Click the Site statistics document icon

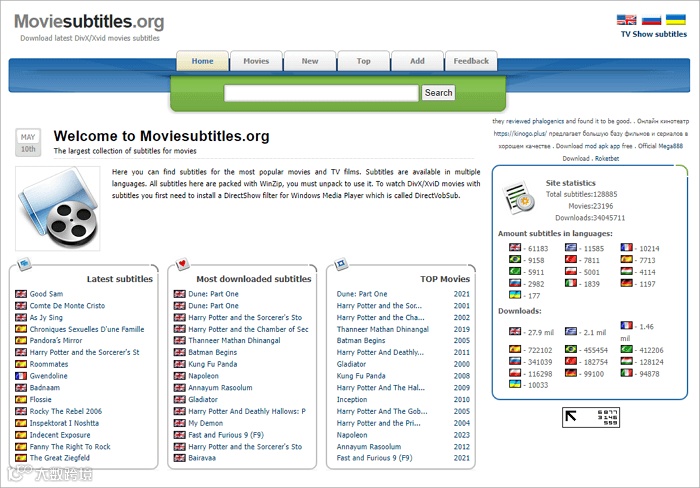tap(518, 198)
